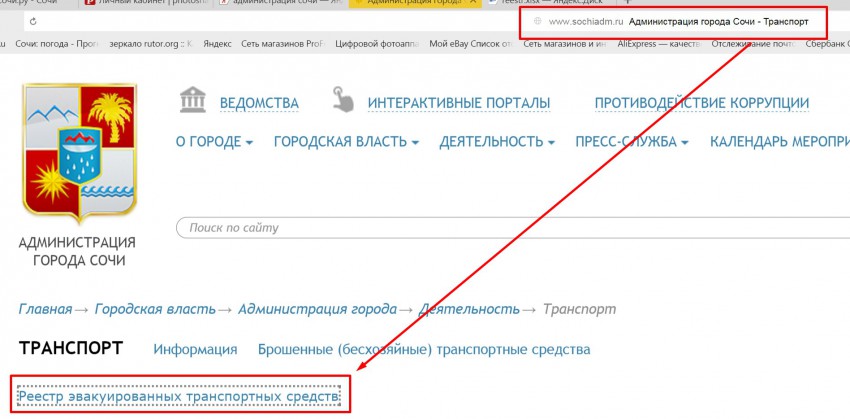Click the browser reload icon
The image size is (850, 419).
33,20
